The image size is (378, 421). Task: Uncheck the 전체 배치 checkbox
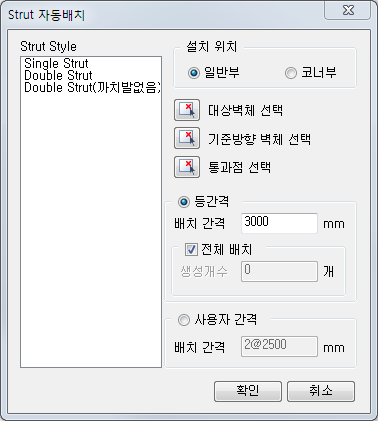point(191,249)
